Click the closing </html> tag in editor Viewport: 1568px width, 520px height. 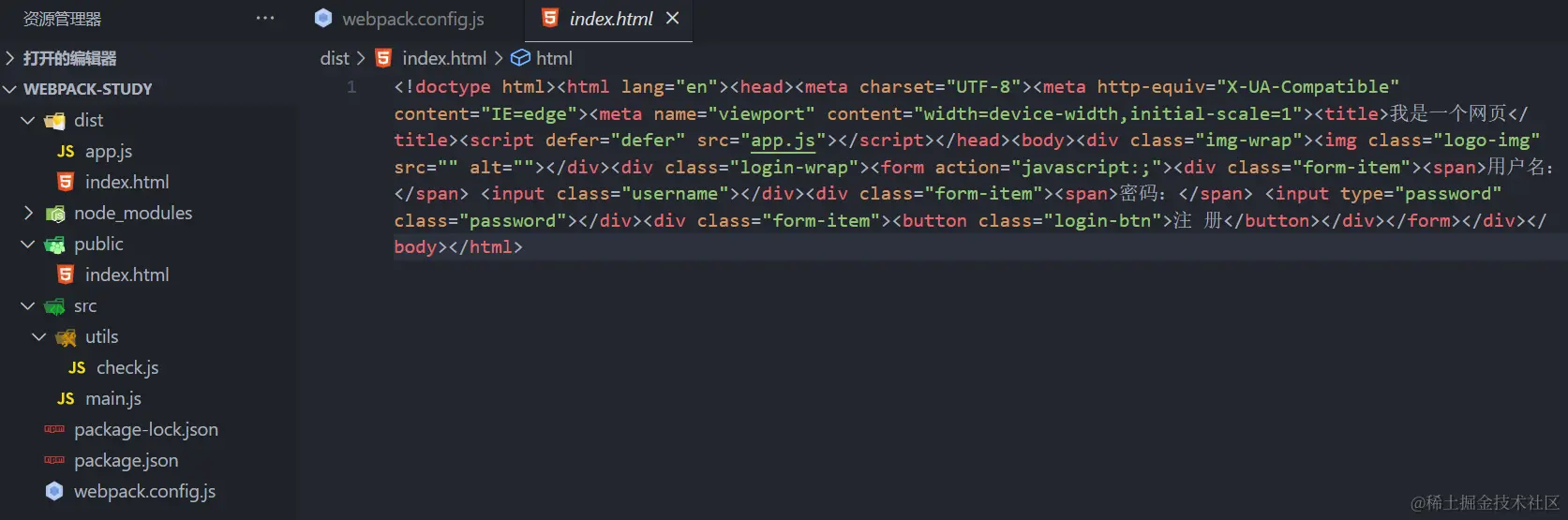(485, 247)
